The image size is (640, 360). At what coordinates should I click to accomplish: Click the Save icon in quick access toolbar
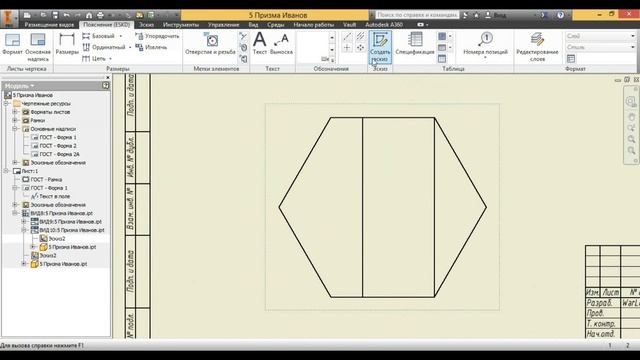click(55, 15)
